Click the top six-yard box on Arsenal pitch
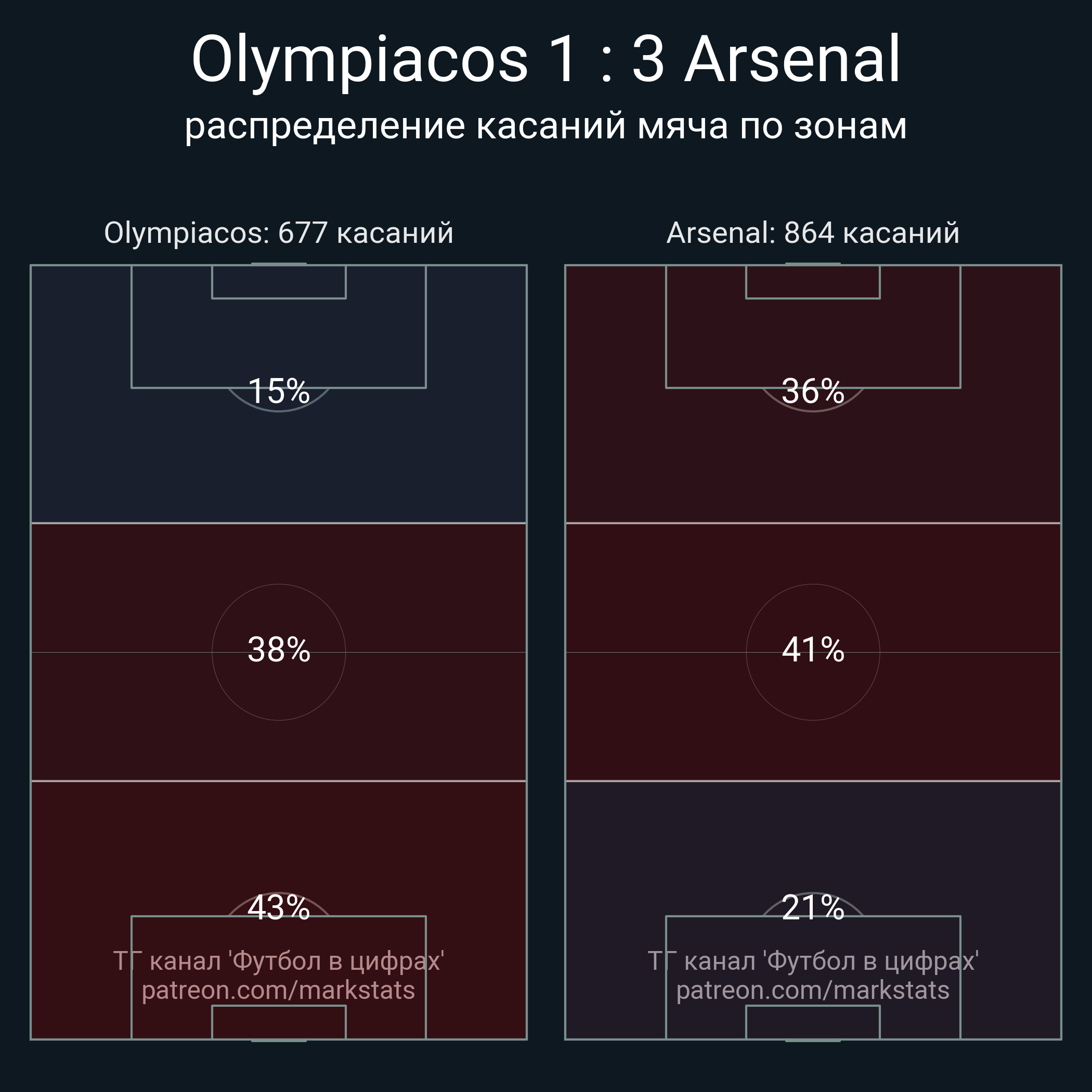Image resolution: width=1092 pixels, height=1092 pixels. pos(813,281)
